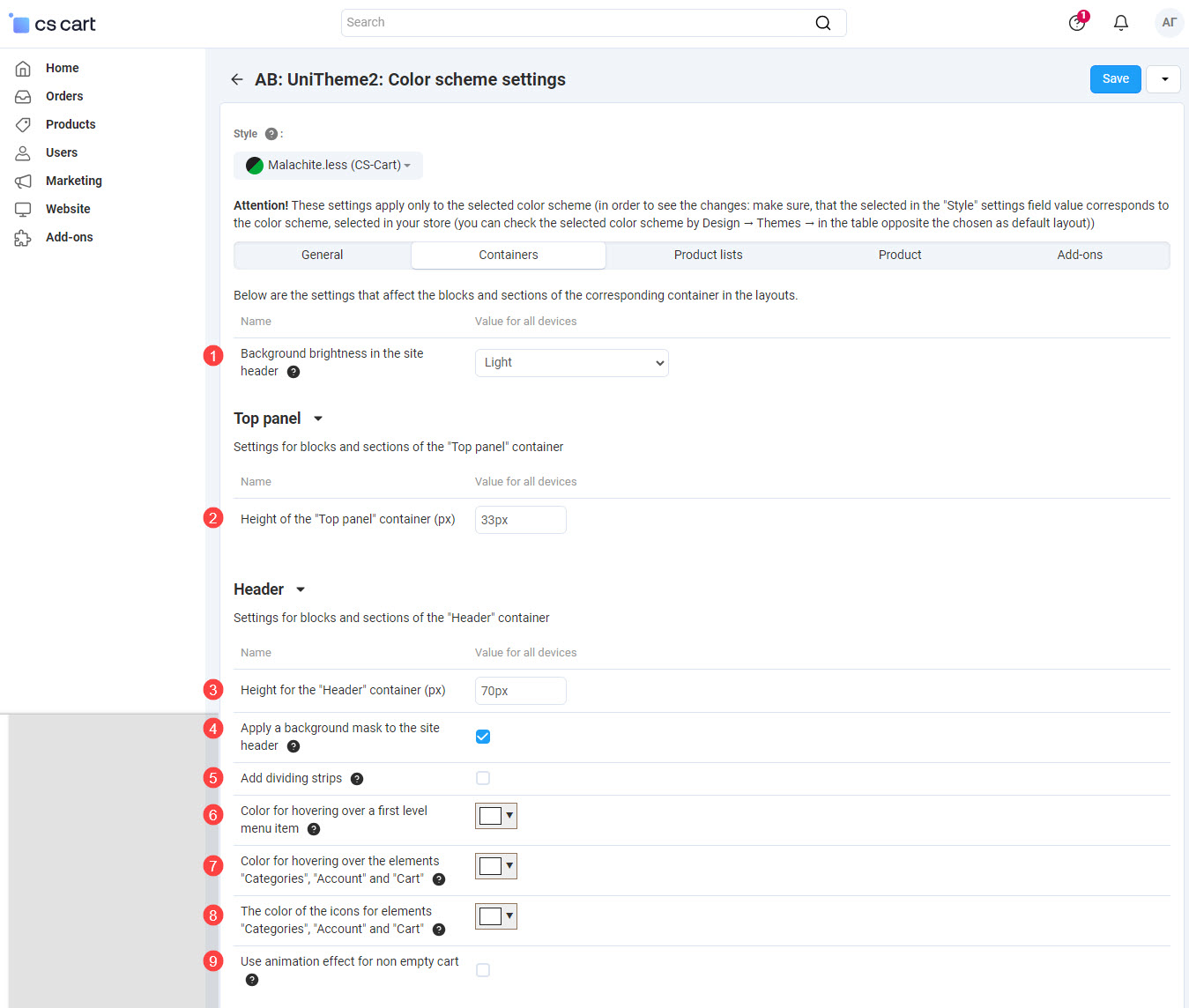This screenshot has width=1189, height=1008.
Task: Open dropdown arrow next to Save button
Action: (x=1163, y=79)
